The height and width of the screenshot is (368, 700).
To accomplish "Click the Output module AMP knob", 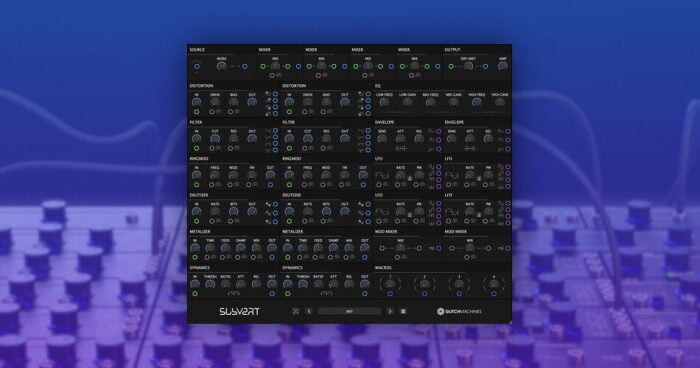I will pyautogui.click(x=503, y=67).
